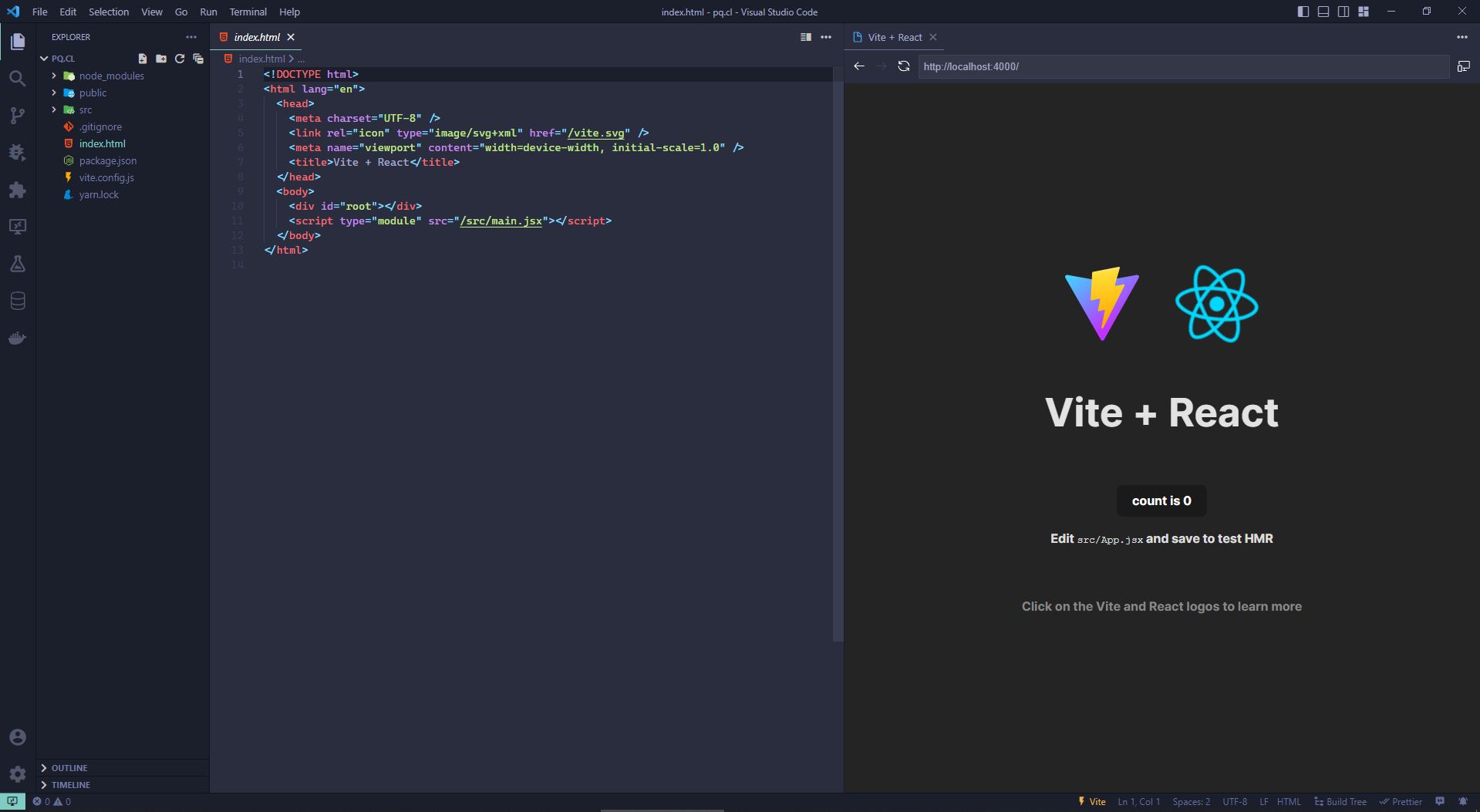Expand the node_modules folder
Viewport: 1480px width, 812px height.
tap(111, 76)
